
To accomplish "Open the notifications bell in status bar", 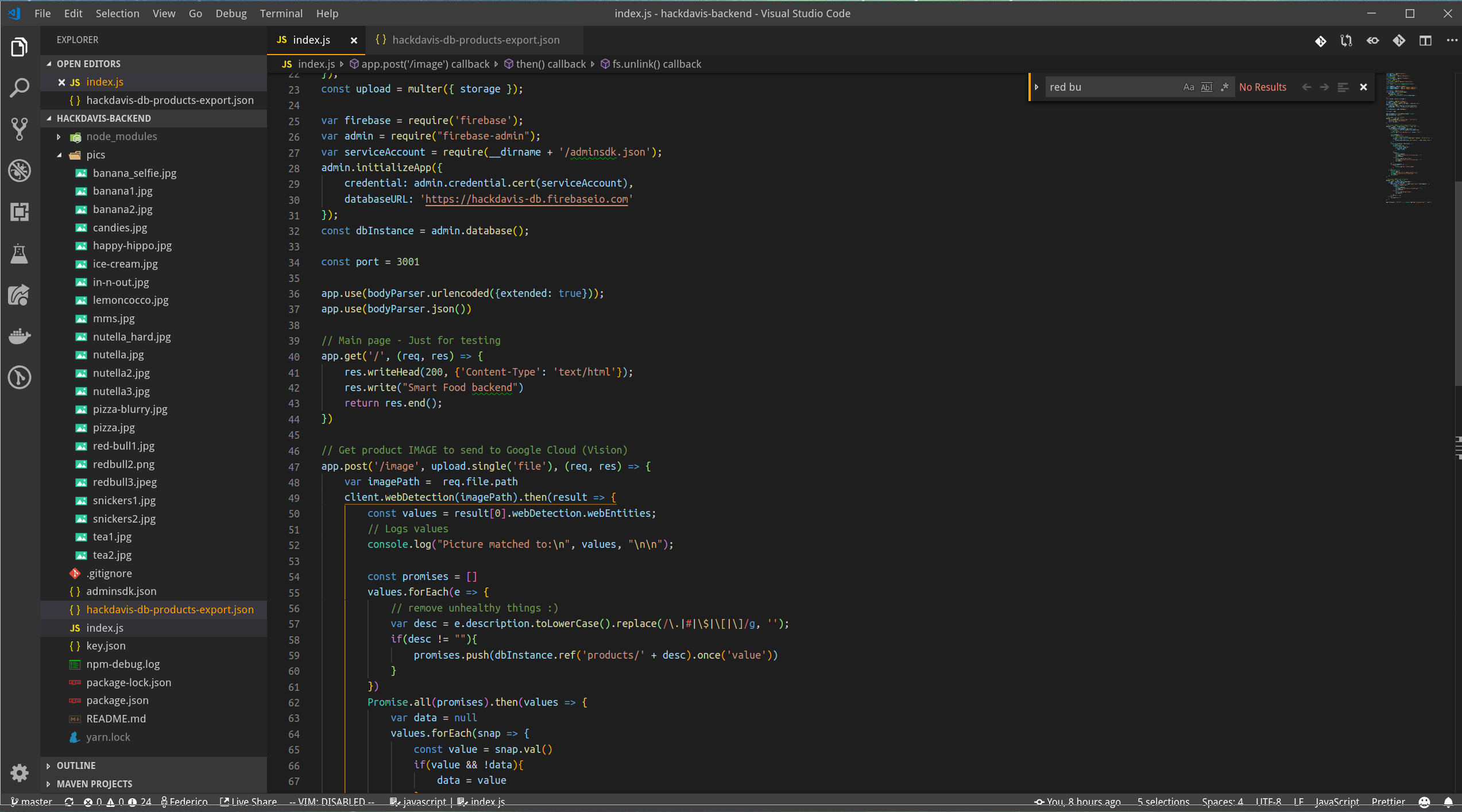I will click(x=1448, y=802).
